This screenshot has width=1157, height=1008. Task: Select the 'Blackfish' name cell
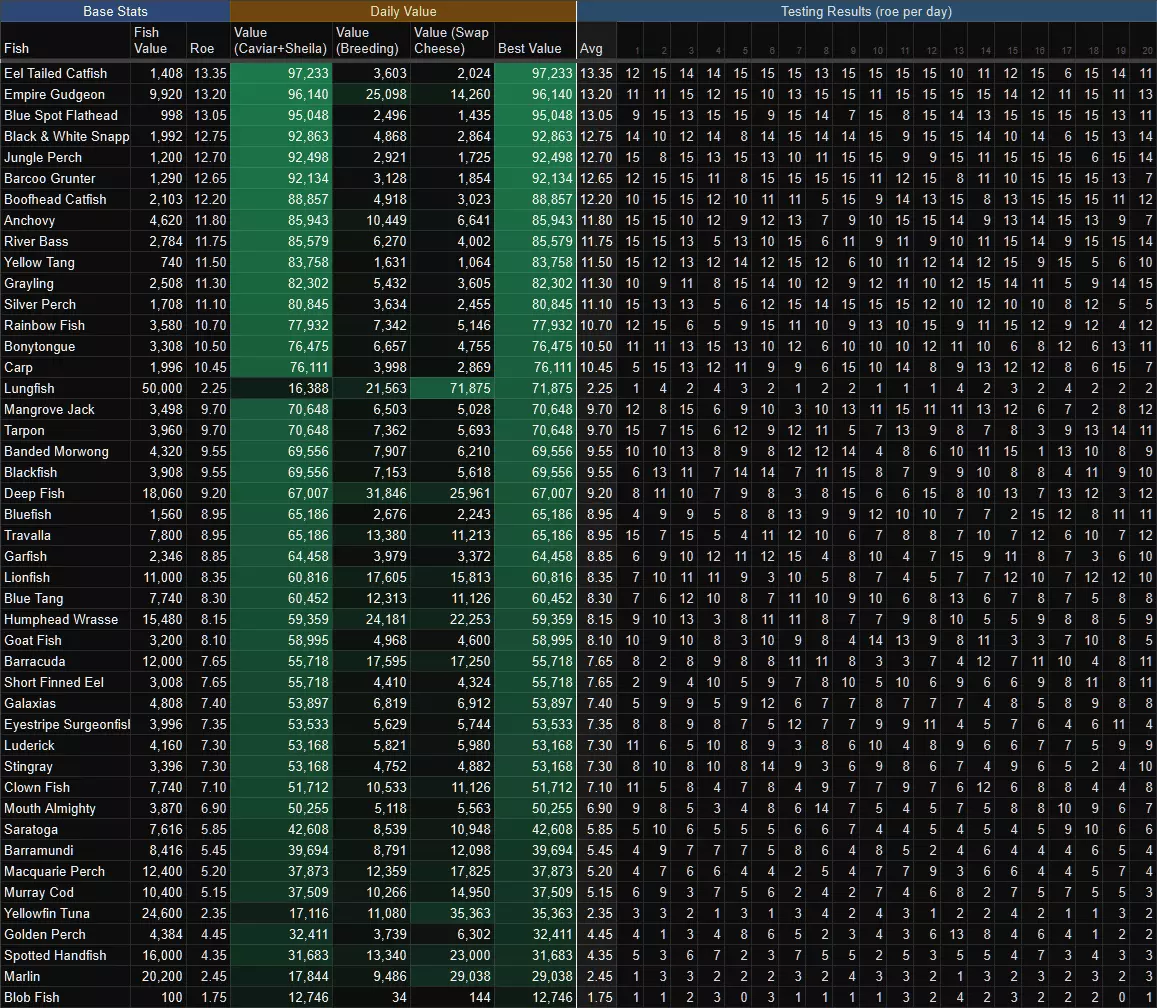(x=66, y=473)
